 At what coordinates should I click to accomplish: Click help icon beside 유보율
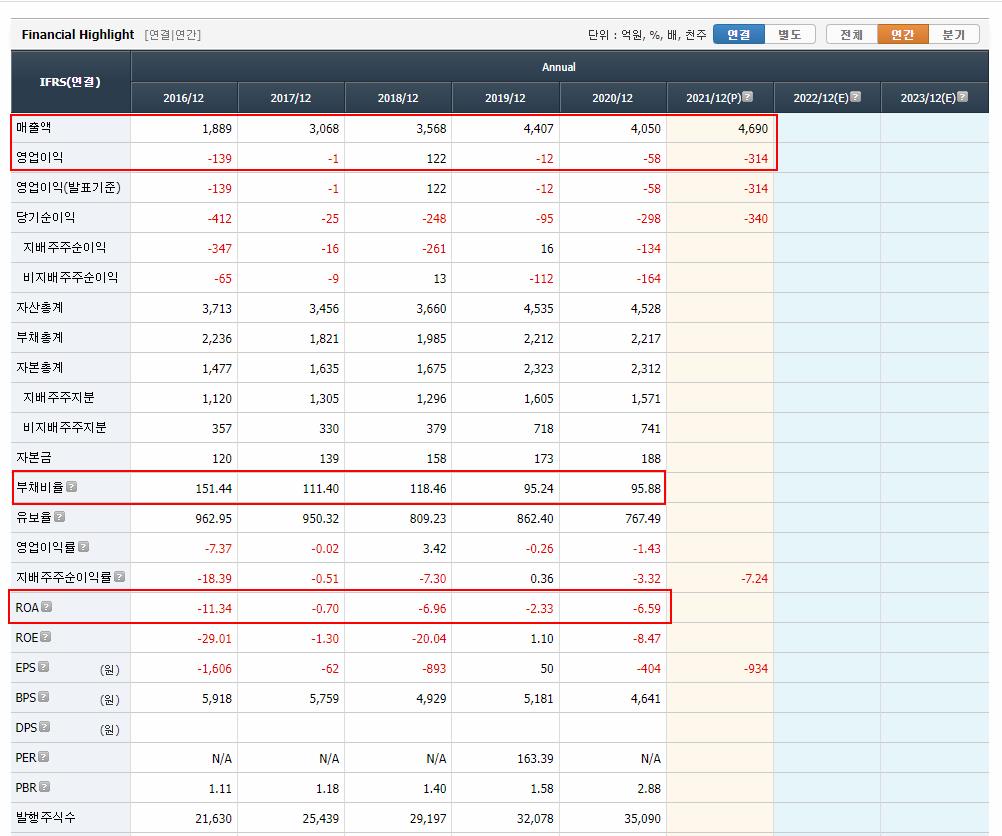point(59,516)
